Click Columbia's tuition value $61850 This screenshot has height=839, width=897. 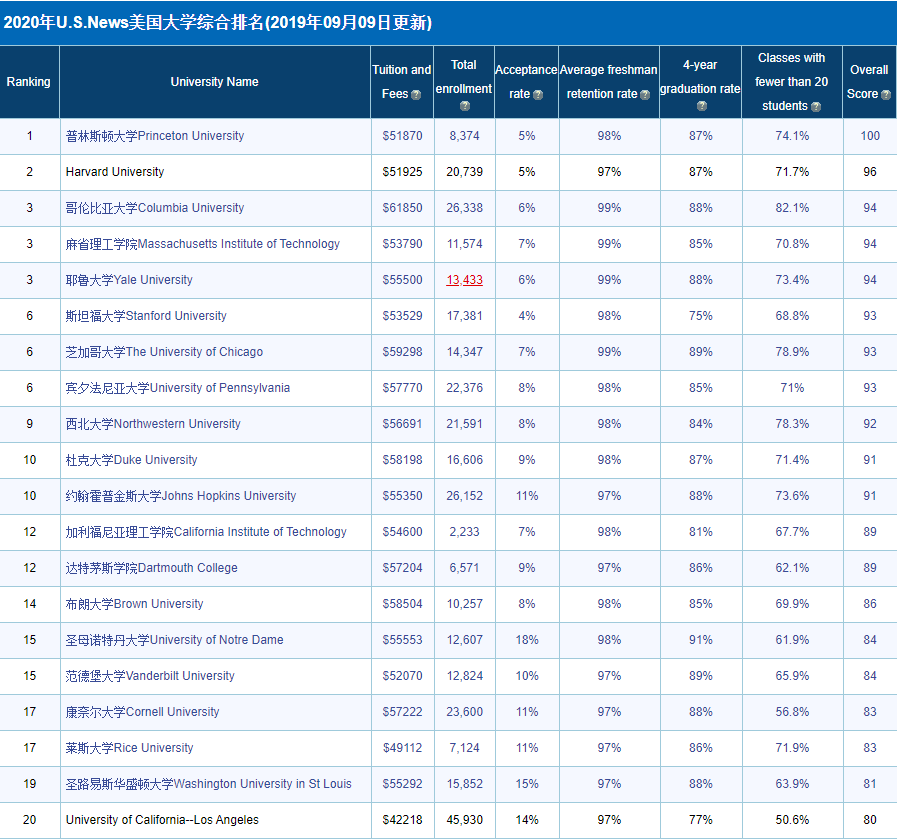403,208
